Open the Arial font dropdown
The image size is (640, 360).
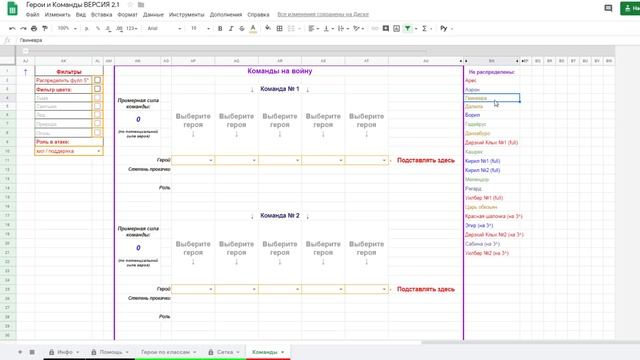coord(164,29)
